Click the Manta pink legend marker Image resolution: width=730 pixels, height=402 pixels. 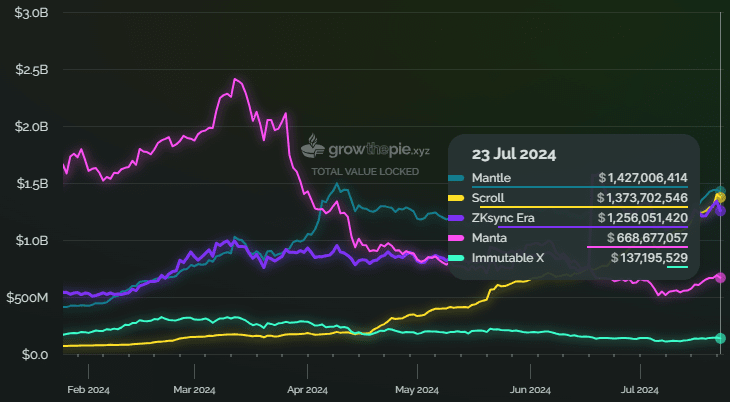456,238
